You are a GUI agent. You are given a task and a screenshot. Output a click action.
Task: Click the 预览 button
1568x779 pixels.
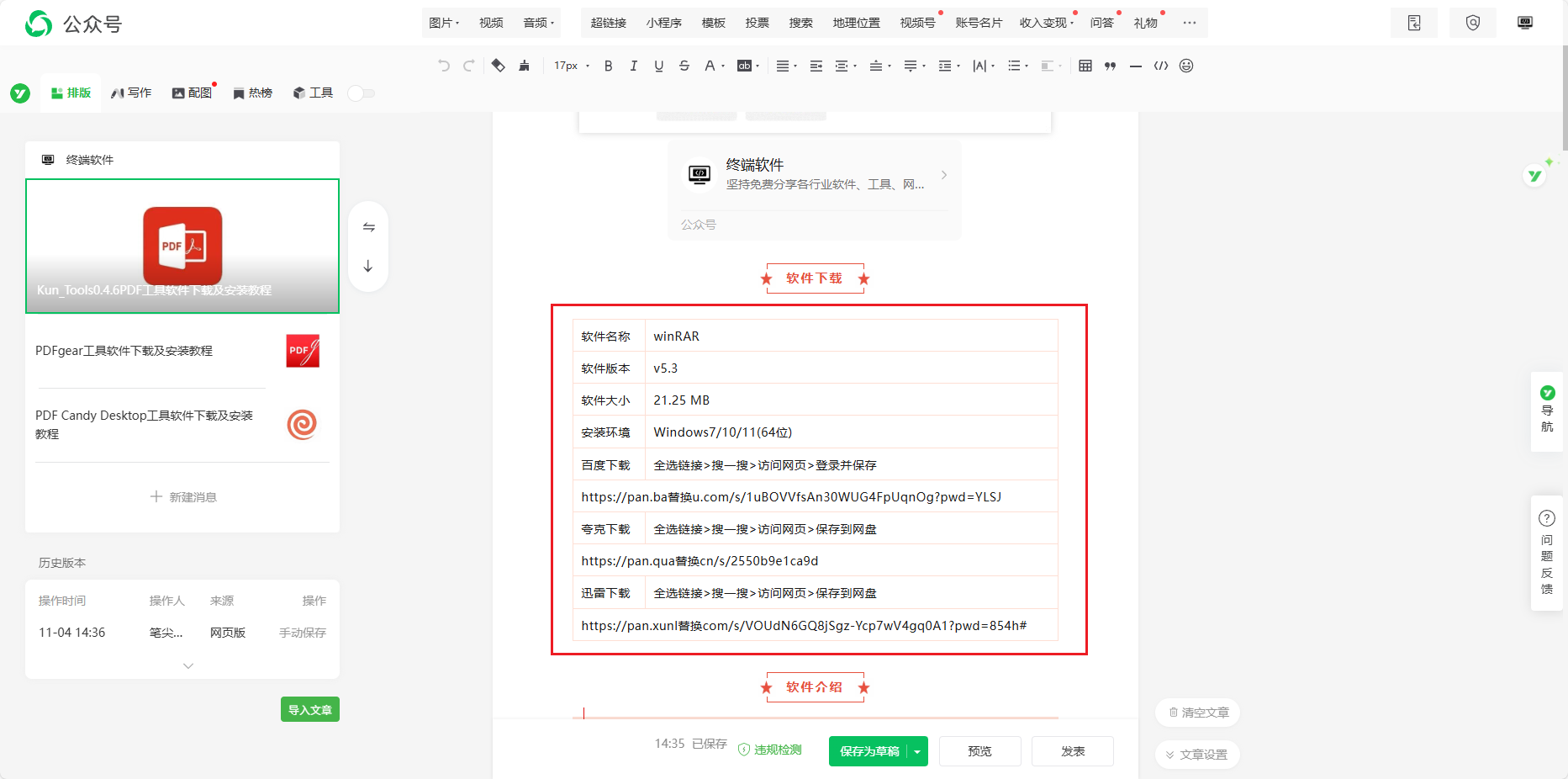point(979,751)
